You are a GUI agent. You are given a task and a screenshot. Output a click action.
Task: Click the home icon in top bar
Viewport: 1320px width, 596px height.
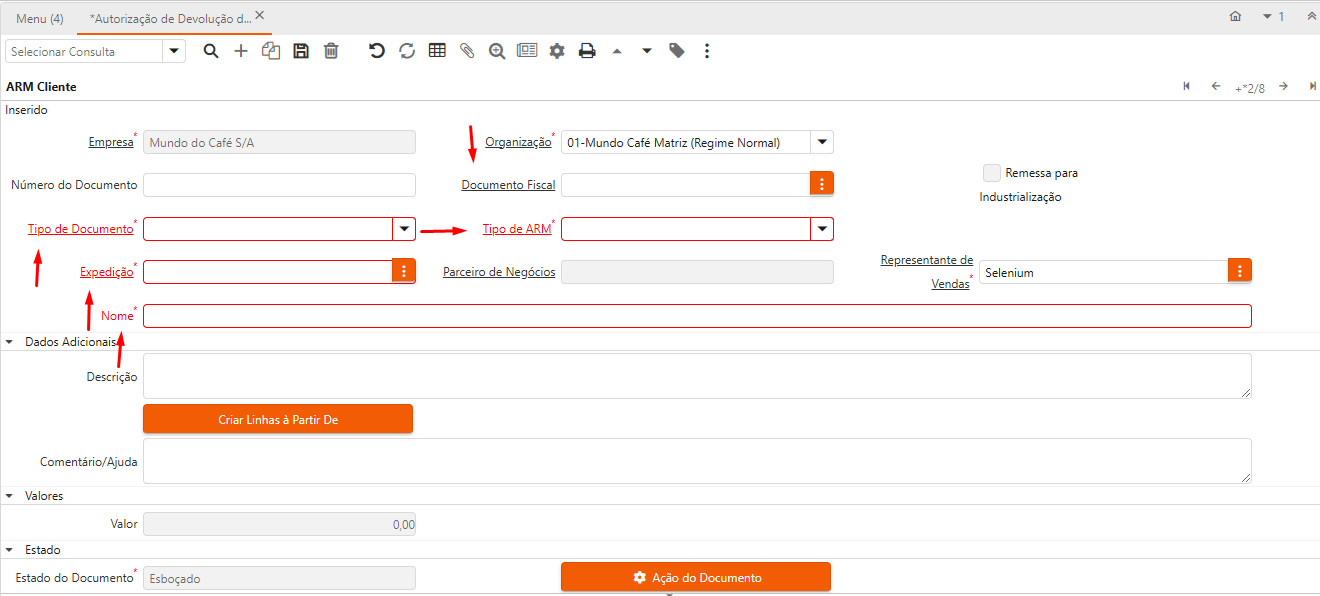[1236, 17]
